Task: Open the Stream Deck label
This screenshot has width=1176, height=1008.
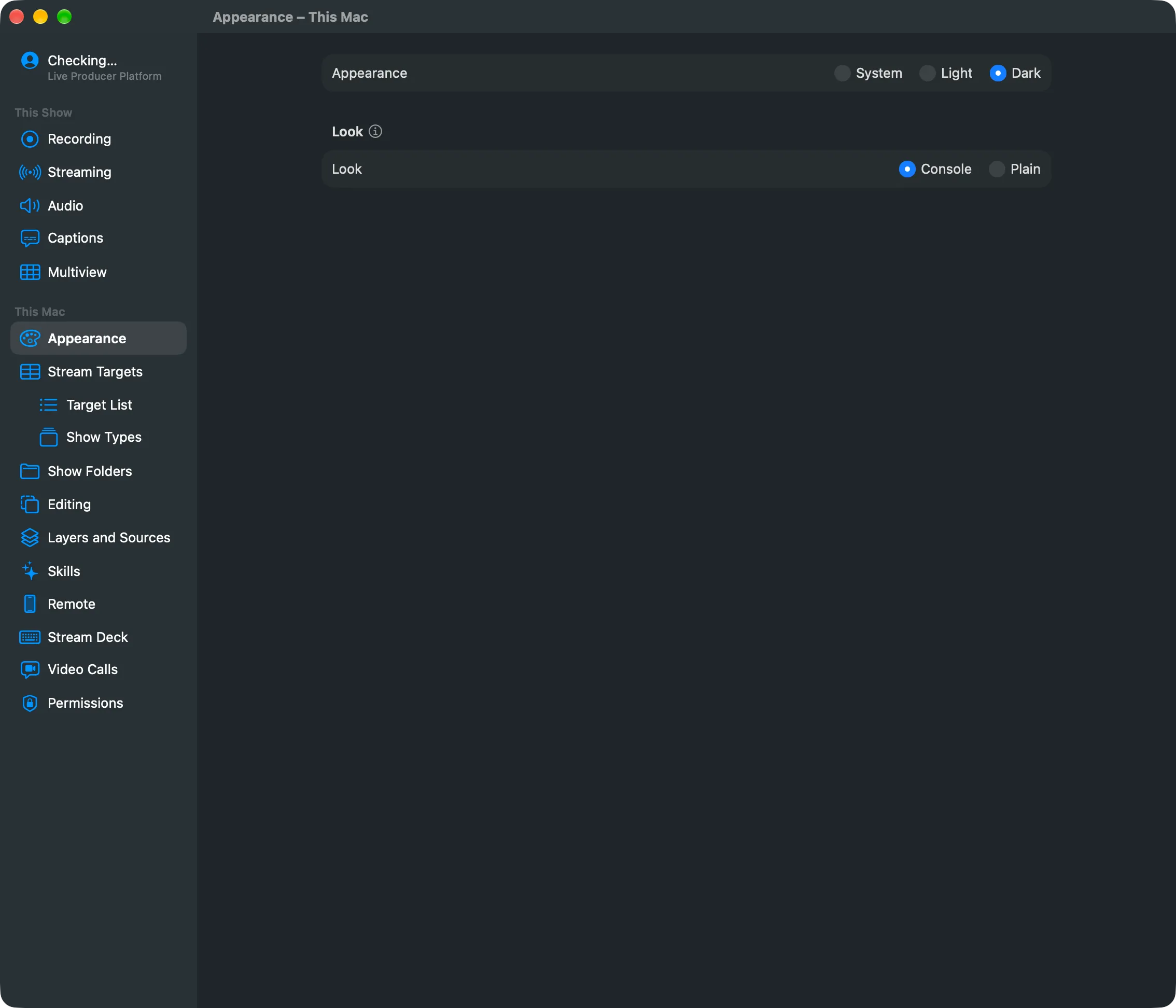Action: coord(88,637)
